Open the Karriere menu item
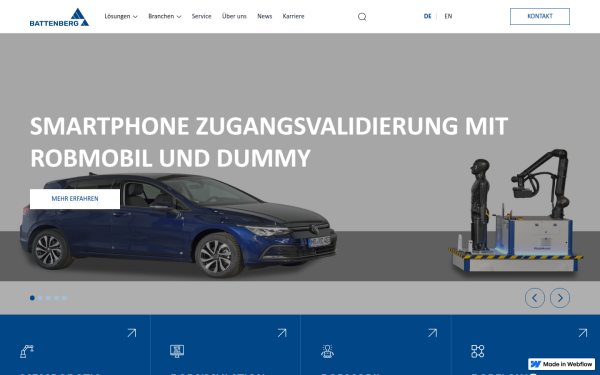Viewport: 600px width, 375px height. click(x=293, y=16)
